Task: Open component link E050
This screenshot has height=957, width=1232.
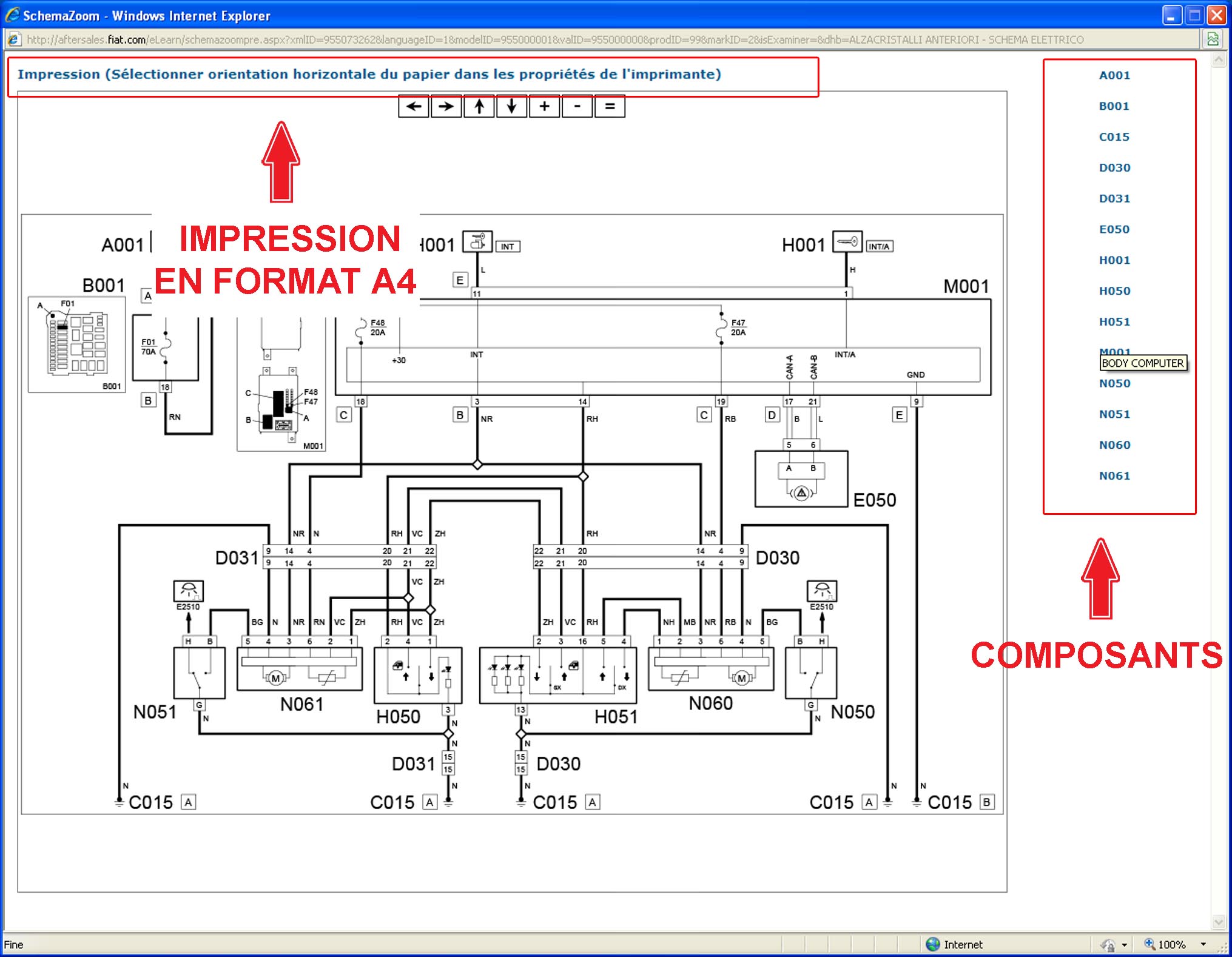Action: pos(1114,229)
